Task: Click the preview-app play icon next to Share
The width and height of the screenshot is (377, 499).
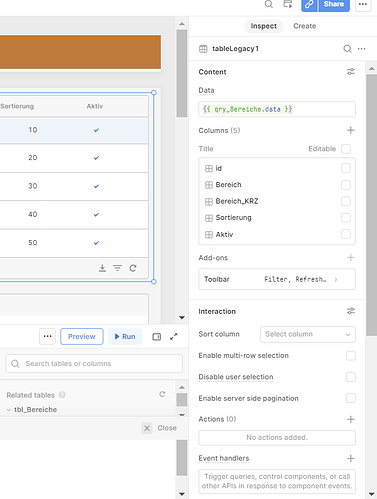Action: (288, 4)
